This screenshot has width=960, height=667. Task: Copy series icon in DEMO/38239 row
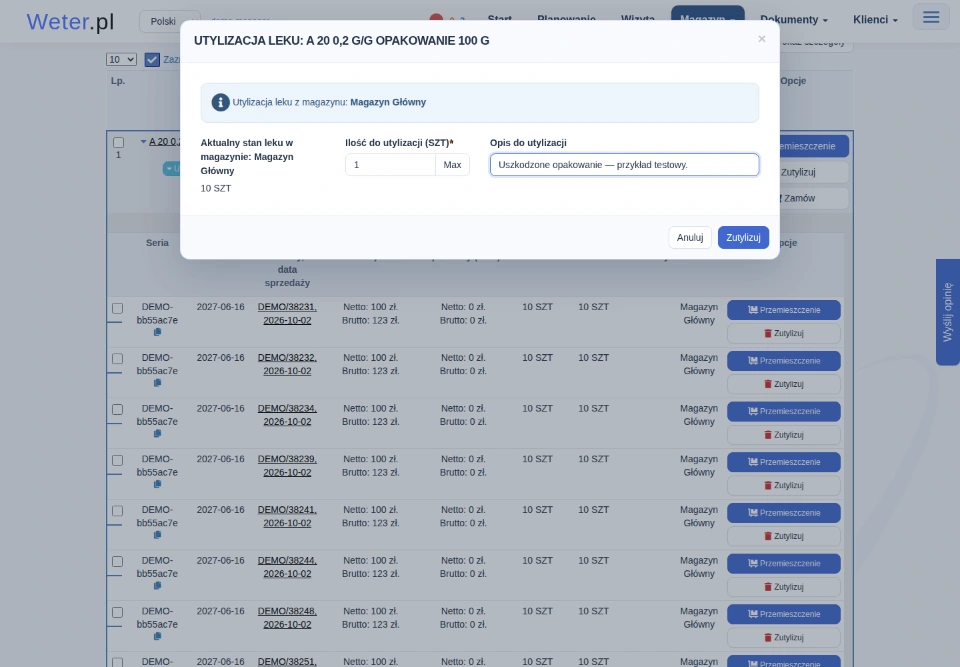coord(157,484)
